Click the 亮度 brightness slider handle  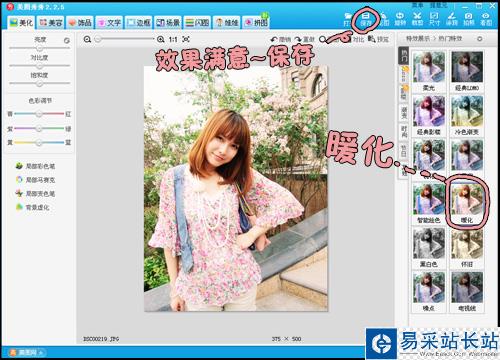pos(40,48)
